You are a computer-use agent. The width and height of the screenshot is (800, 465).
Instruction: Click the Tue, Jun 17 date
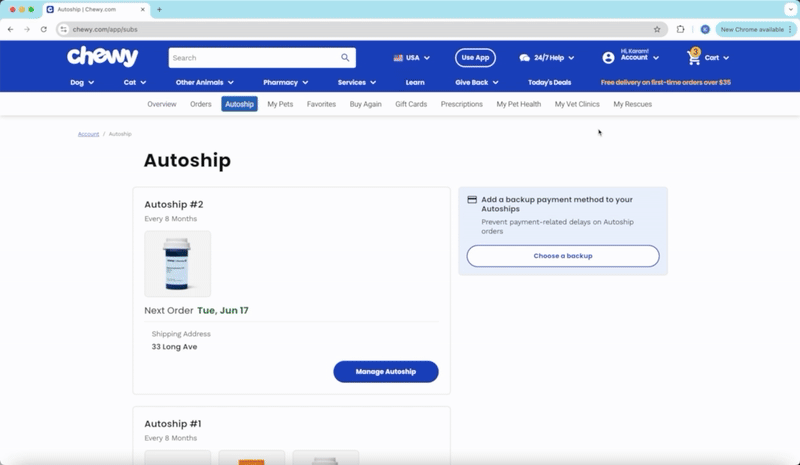click(x=223, y=310)
